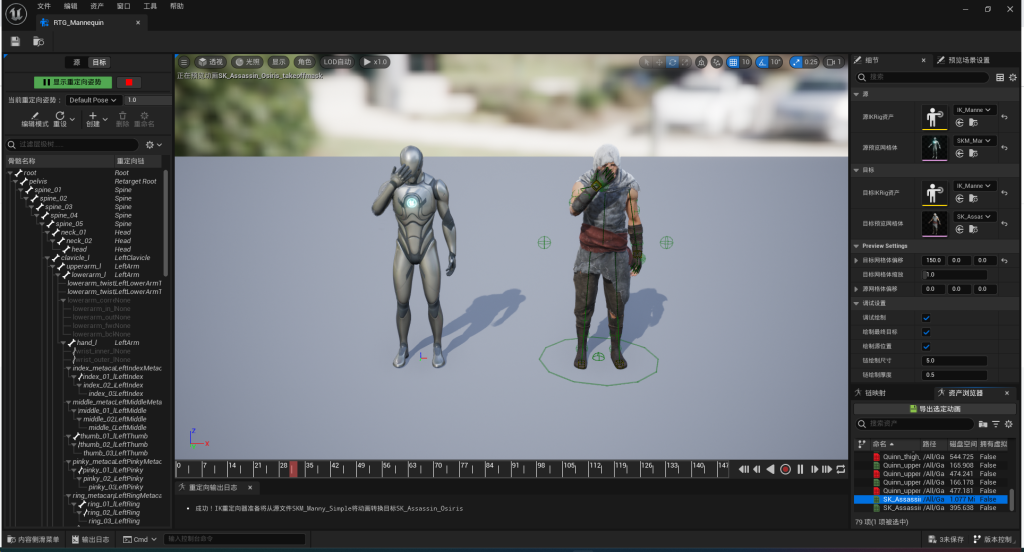Toggle the debug draw checkbox (调试绘制)
Screen dimensions: 1024x552
coord(926,318)
